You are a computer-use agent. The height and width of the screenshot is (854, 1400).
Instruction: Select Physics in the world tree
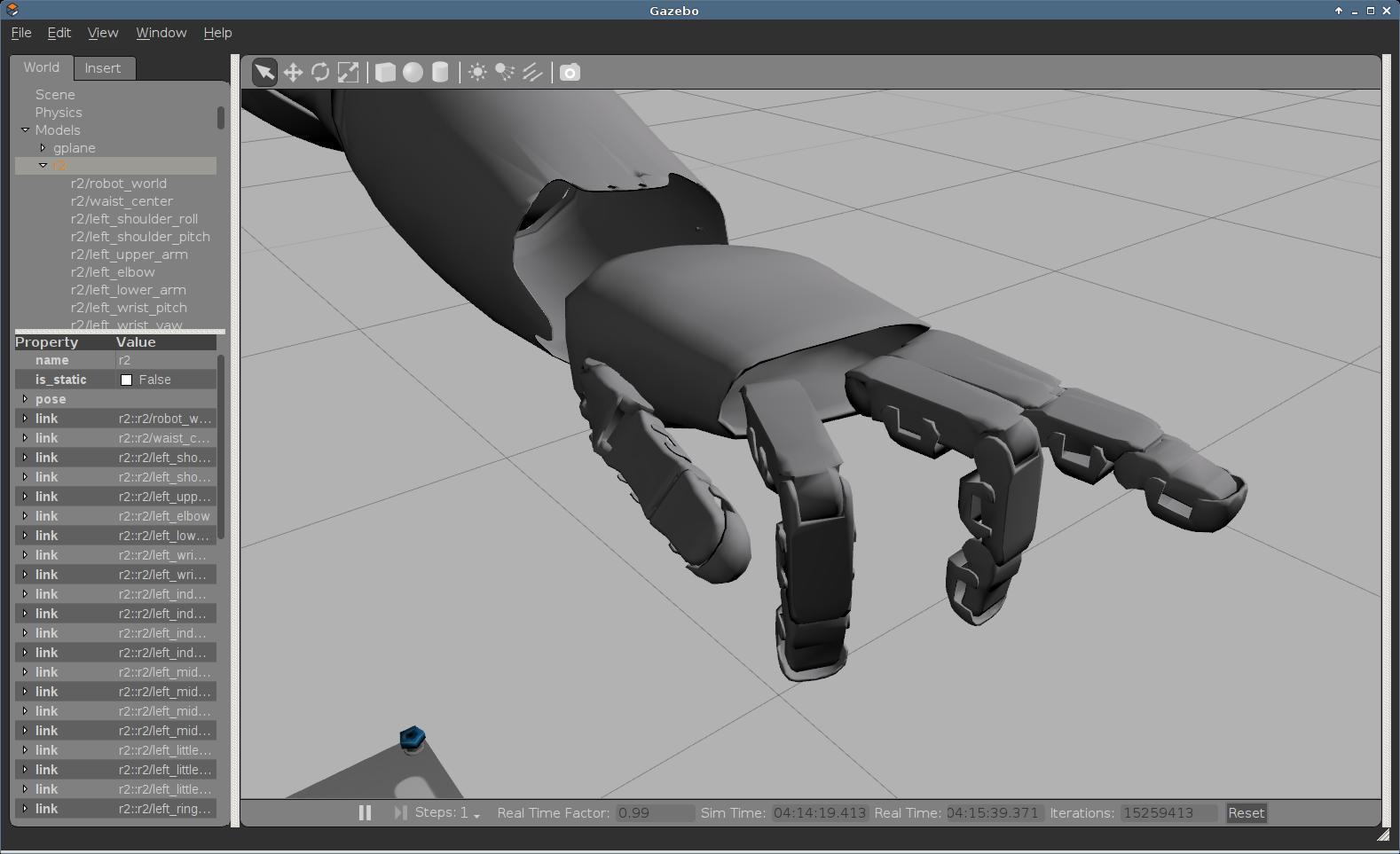59,113
